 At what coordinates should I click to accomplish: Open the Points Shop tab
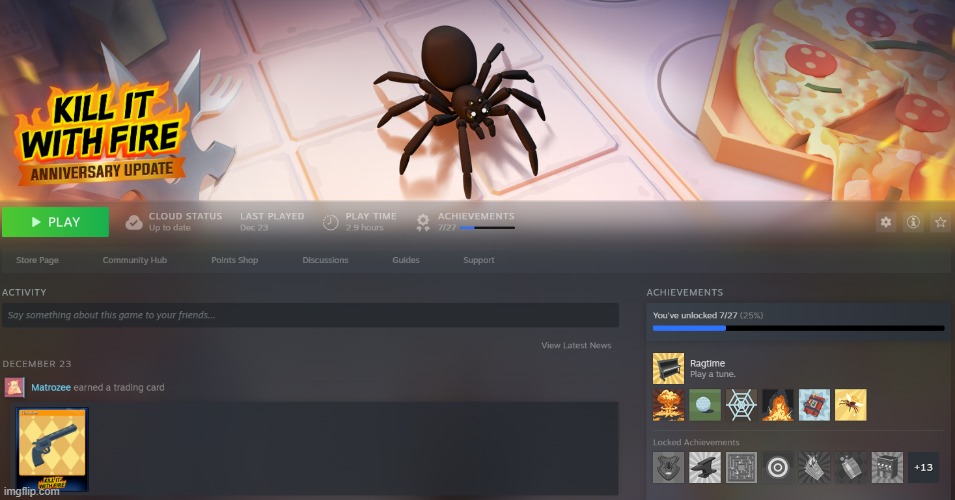[234, 260]
